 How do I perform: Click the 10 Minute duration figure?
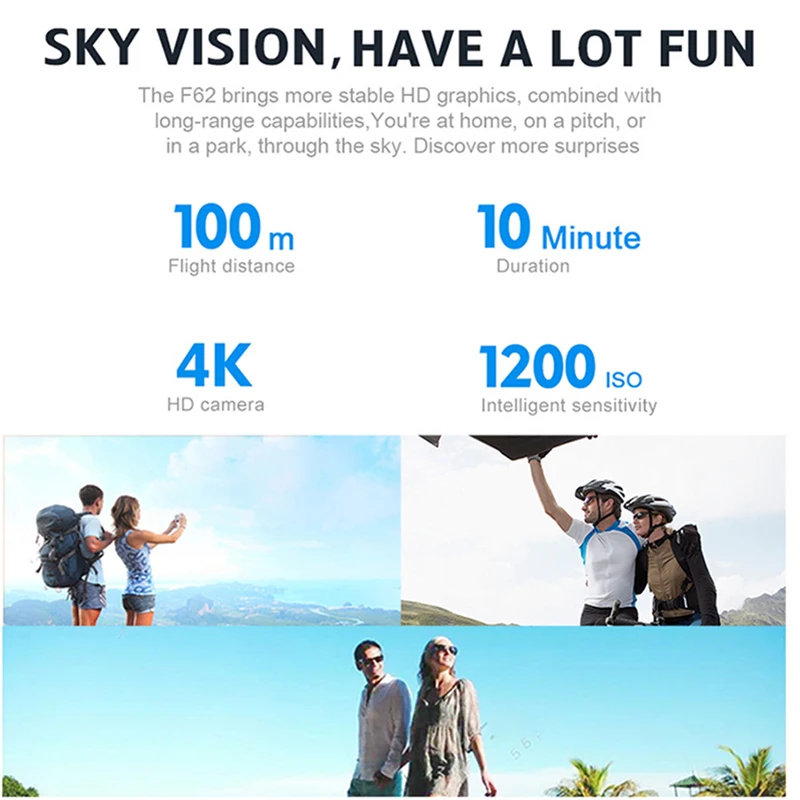pos(559,226)
